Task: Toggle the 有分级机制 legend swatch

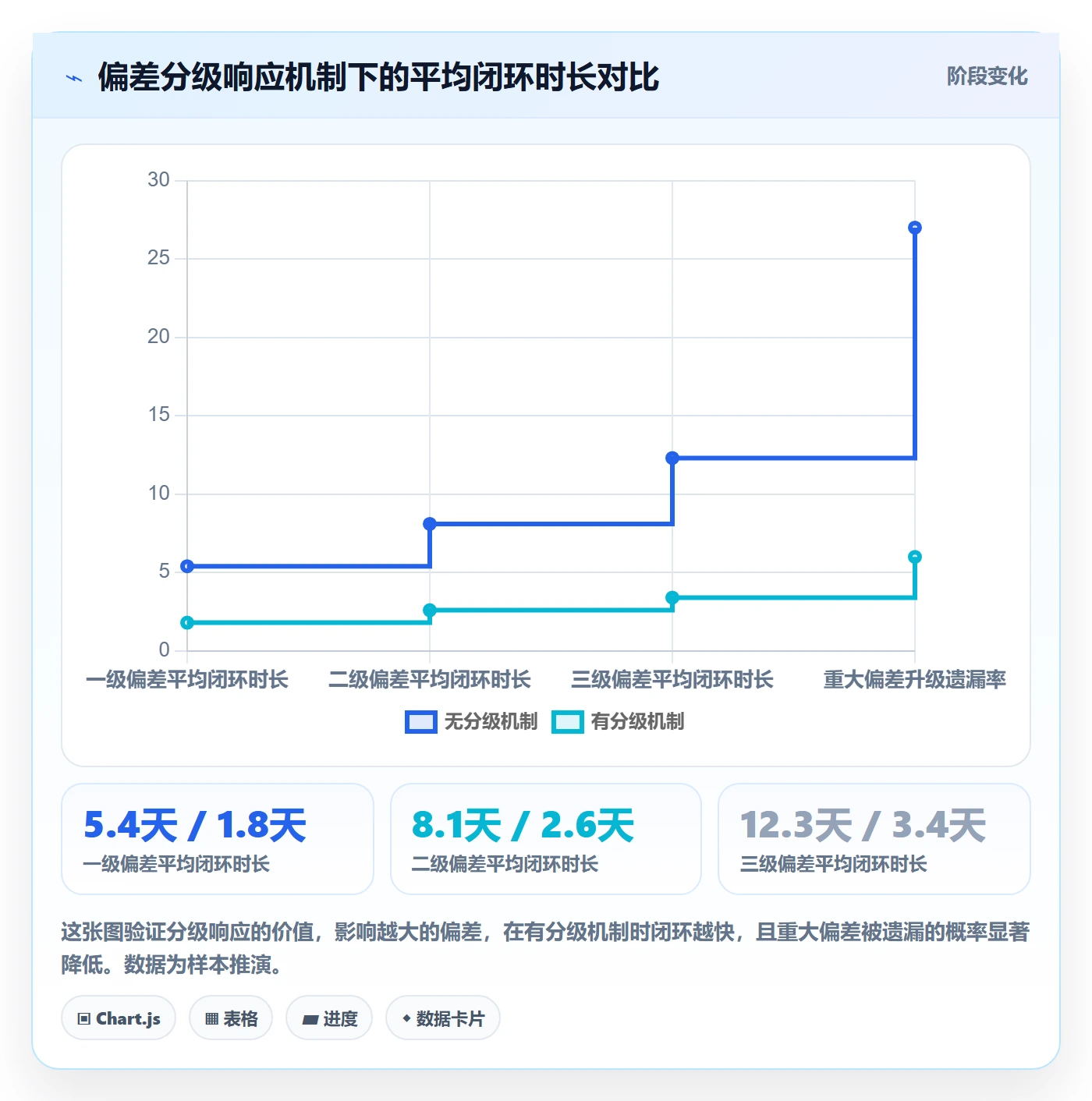Action: (x=568, y=722)
